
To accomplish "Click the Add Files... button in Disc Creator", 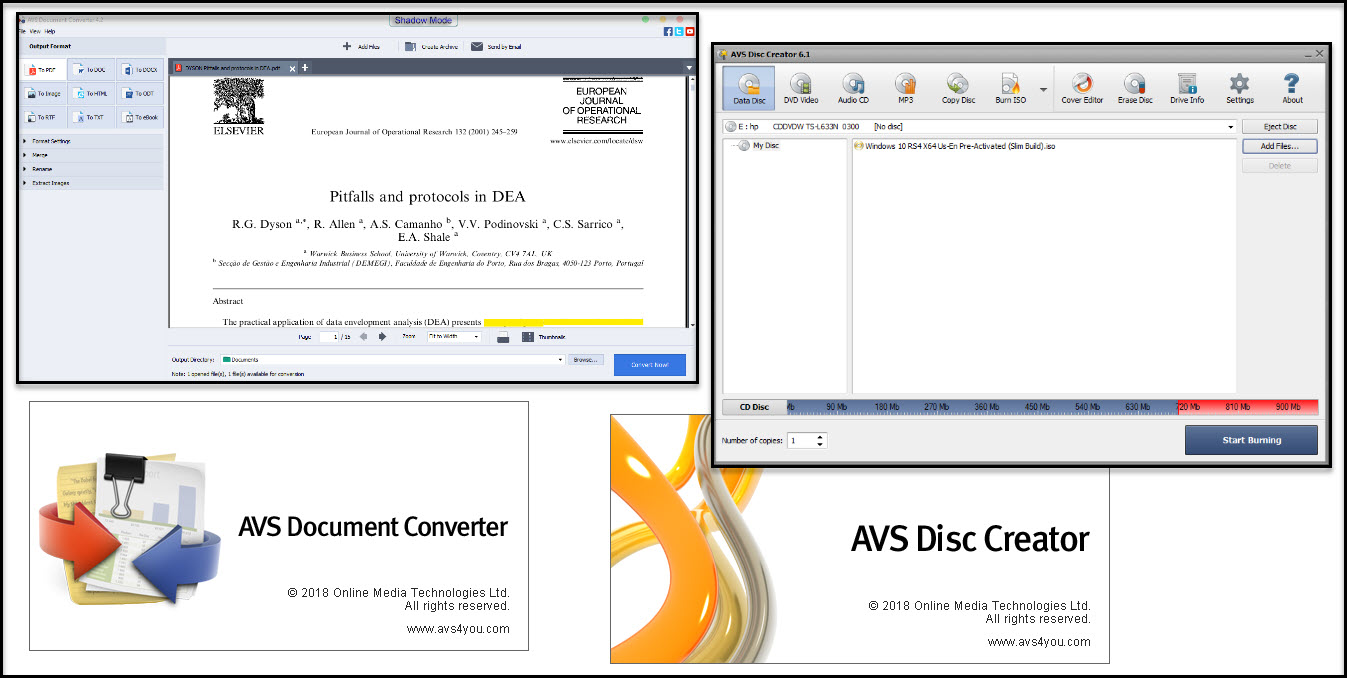I will 1280,146.
